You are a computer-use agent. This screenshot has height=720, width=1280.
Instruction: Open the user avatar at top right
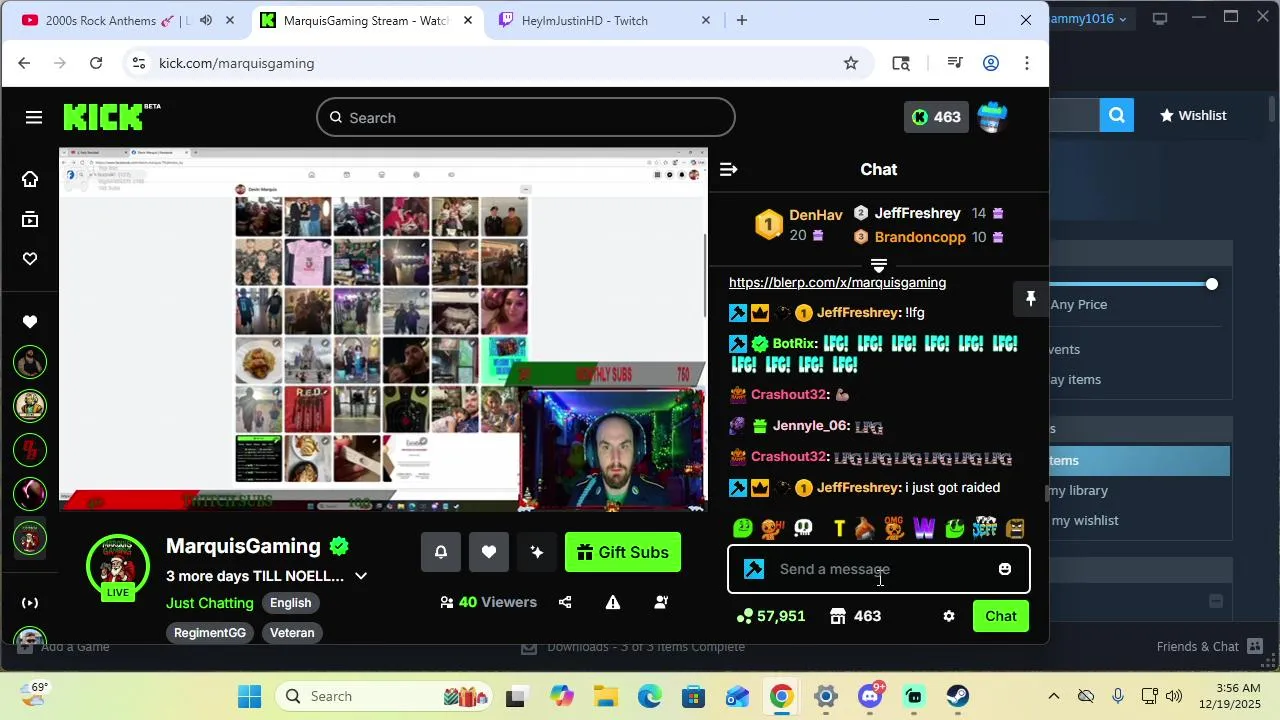[x=992, y=117]
